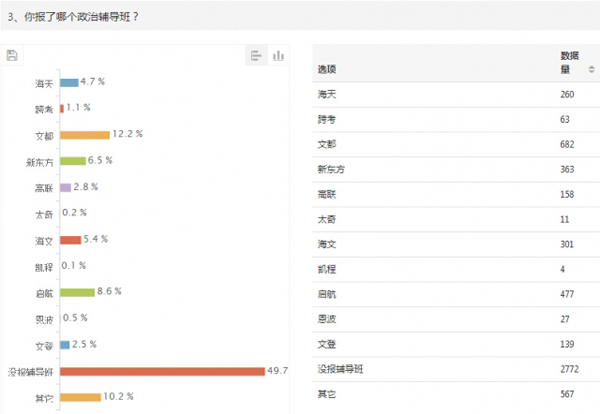Viewport: 600px width, 414px height.
Task: Click the question title 你报了哪个政治辅导班
Action: (80, 16)
